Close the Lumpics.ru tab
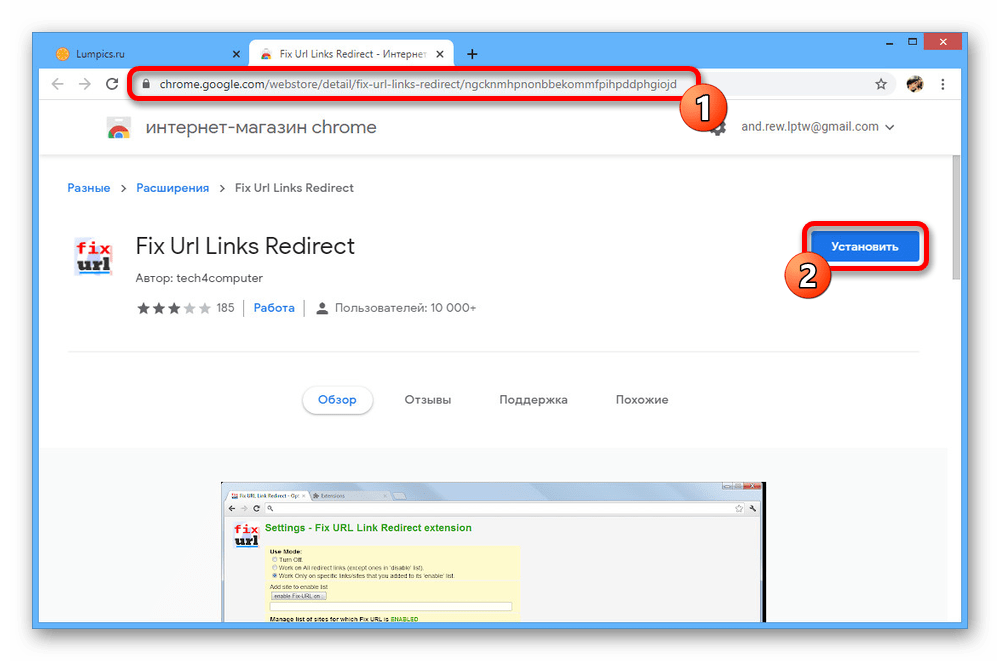 pos(236,54)
